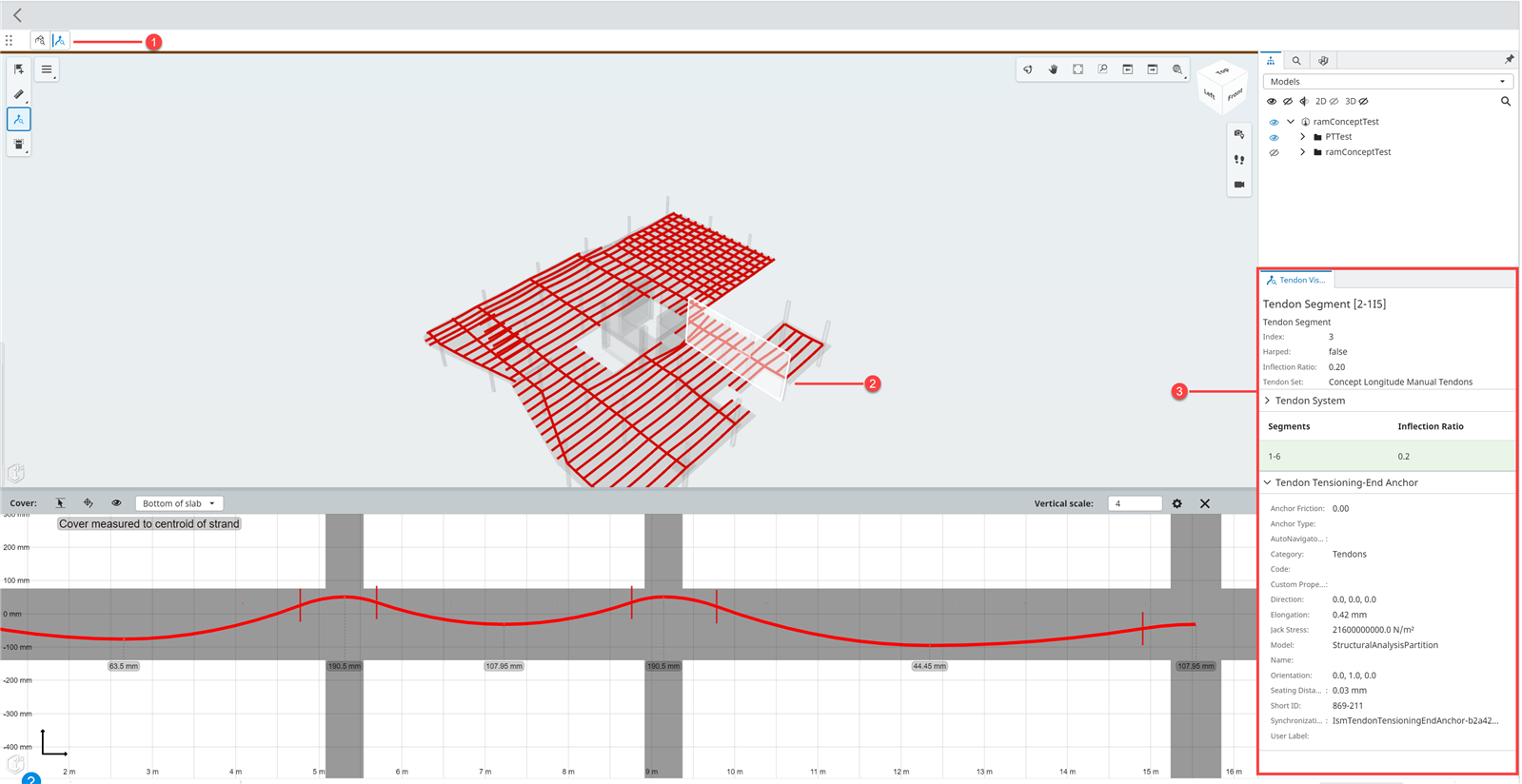Screen dimensions: 1522x784
Task: Hide the PTTest model via eye icon
Action: (1274, 137)
